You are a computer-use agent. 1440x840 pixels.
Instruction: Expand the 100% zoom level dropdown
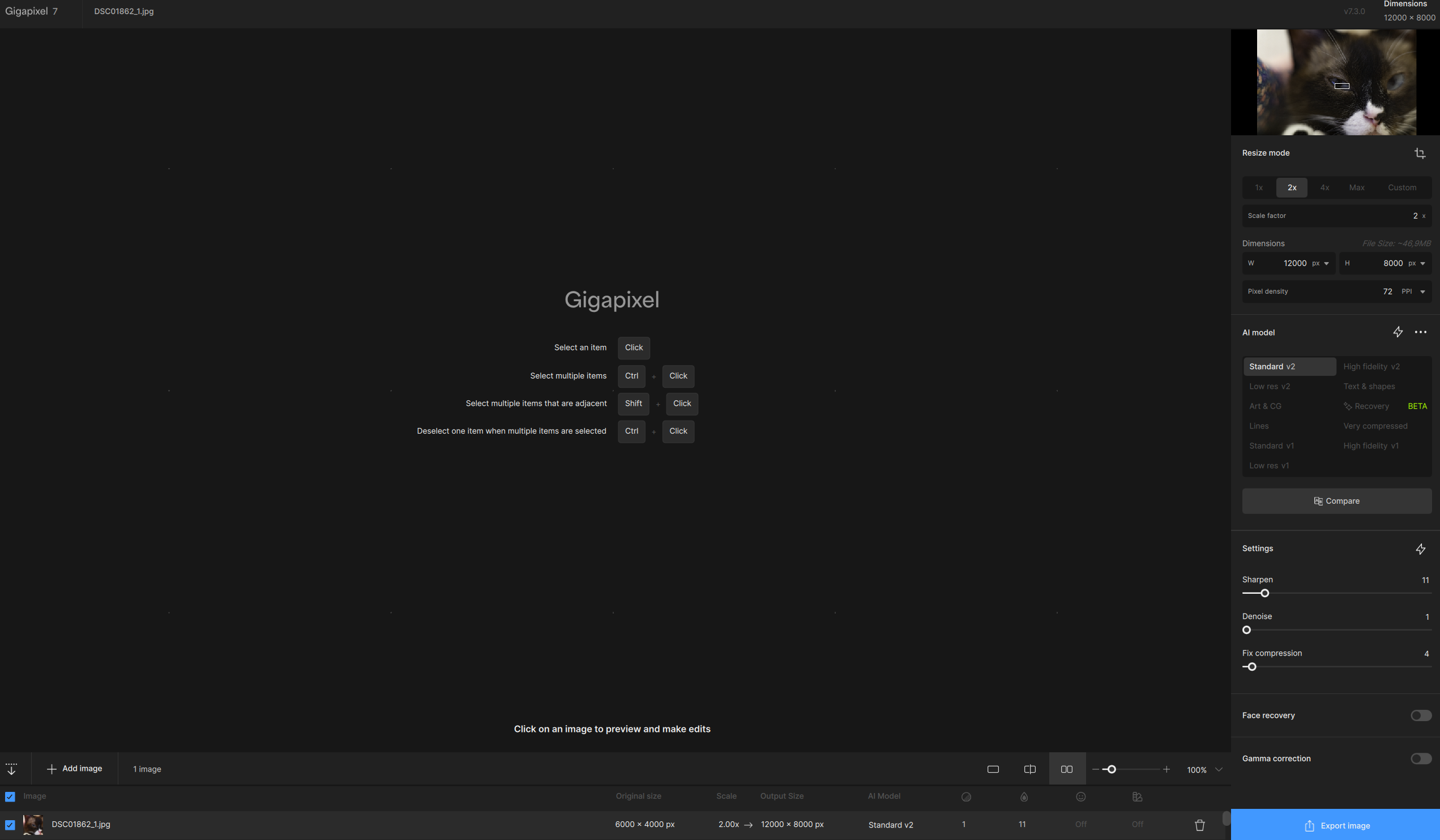point(1219,769)
